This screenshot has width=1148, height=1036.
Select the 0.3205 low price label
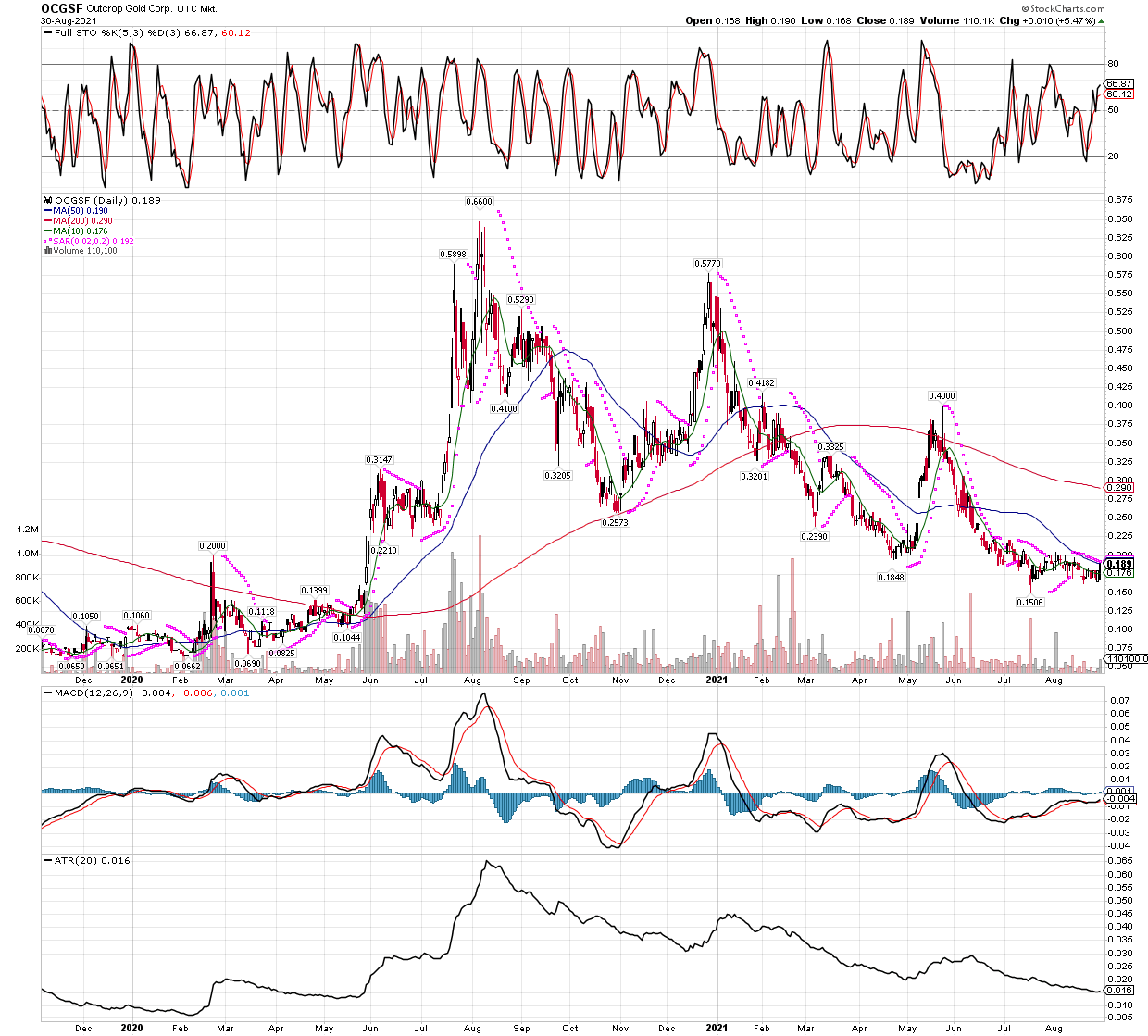[x=558, y=475]
